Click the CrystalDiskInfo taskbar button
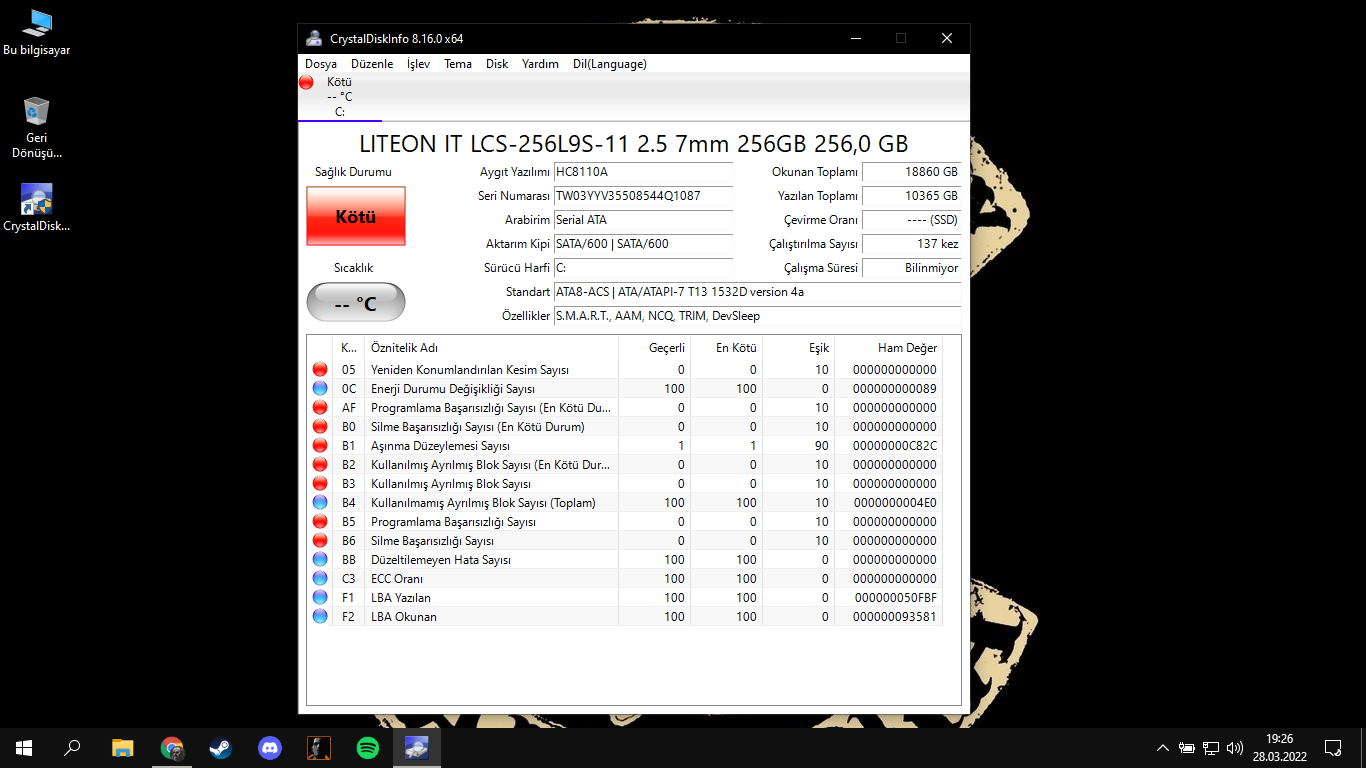 [417, 748]
